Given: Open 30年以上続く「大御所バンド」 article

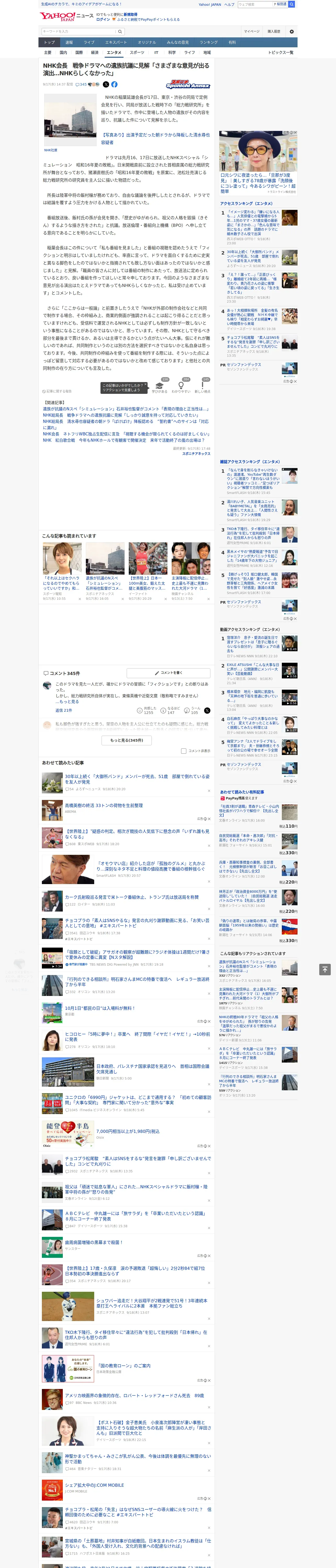Looking at the screenshot, I should point(137,779).
